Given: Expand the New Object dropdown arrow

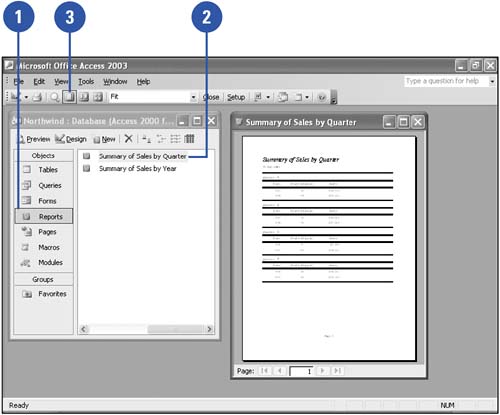Looking at the screenshot, I should tap(307, 97).
